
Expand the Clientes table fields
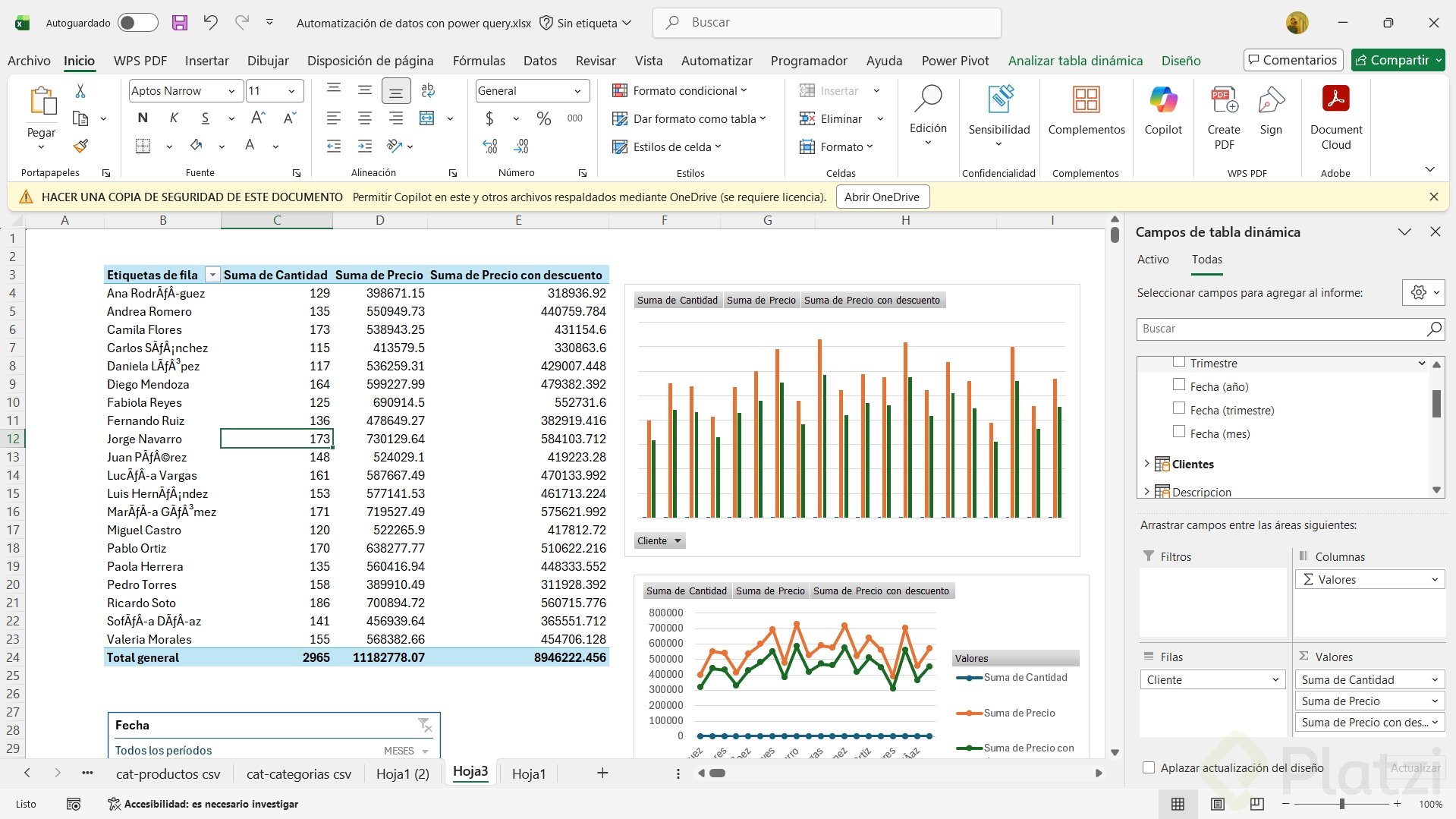[1146, 464]
